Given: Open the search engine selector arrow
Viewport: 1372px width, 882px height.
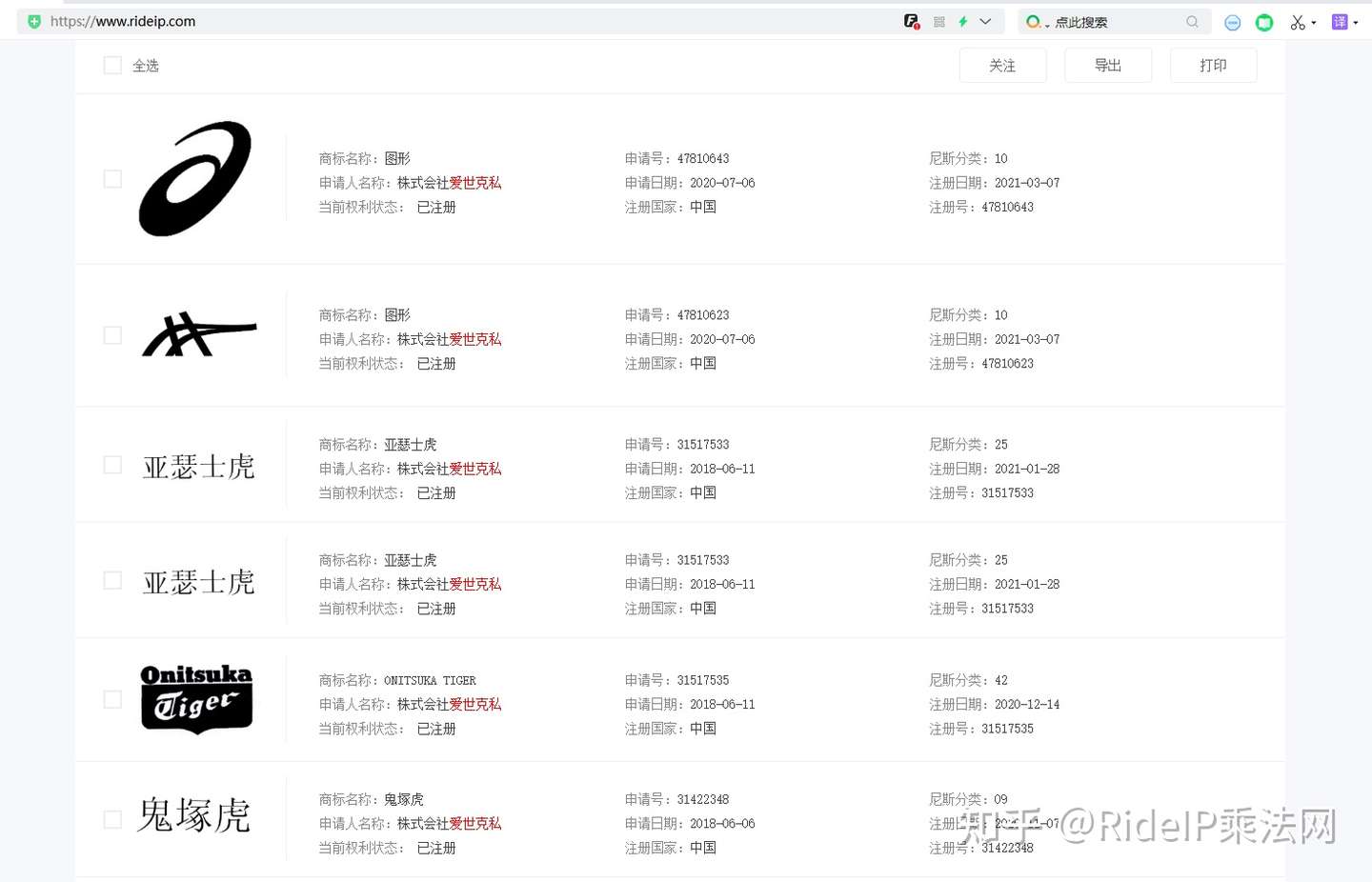Looking at the screenshot, I should 1047,24.
